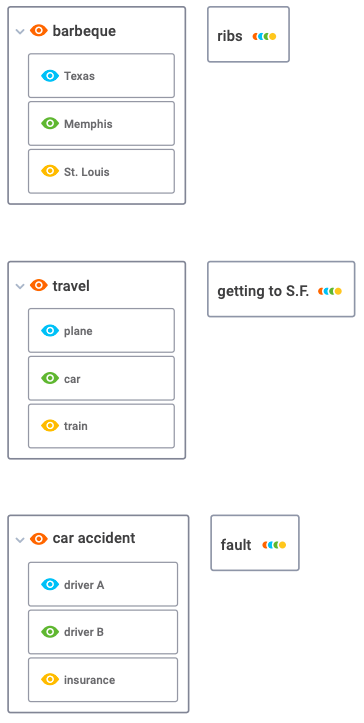Toggle the blue eye icon for Texas
Image resolution: width=364 pixels, height=723 pixels.
(x=50, y=76)
